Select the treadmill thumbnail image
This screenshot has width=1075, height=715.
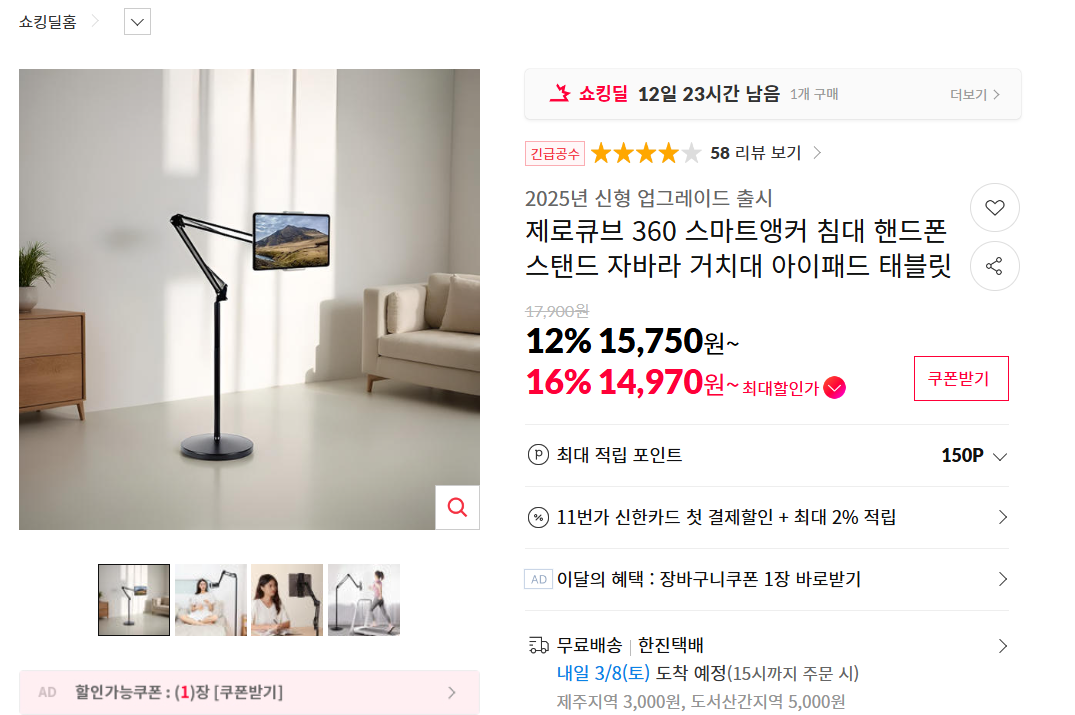coord(364,600)
